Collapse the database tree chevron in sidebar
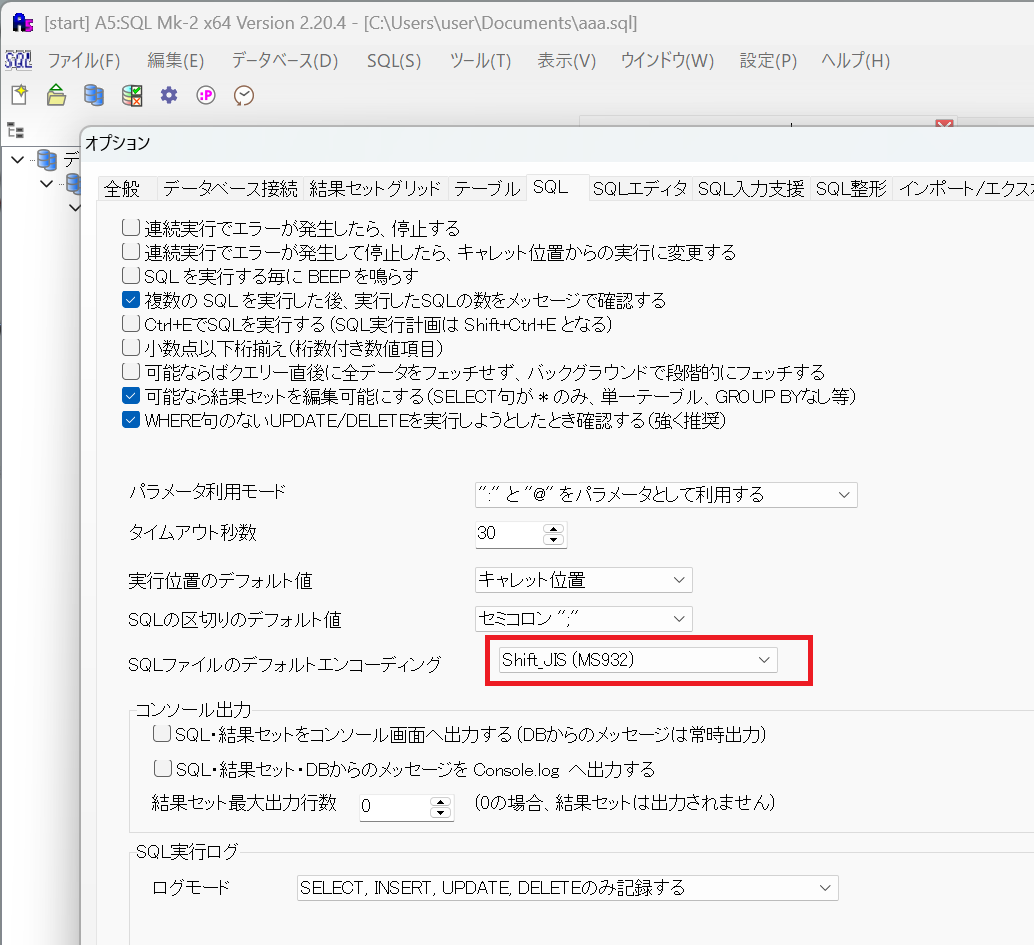Screen dimensions: 1034x945 [16, 160]
